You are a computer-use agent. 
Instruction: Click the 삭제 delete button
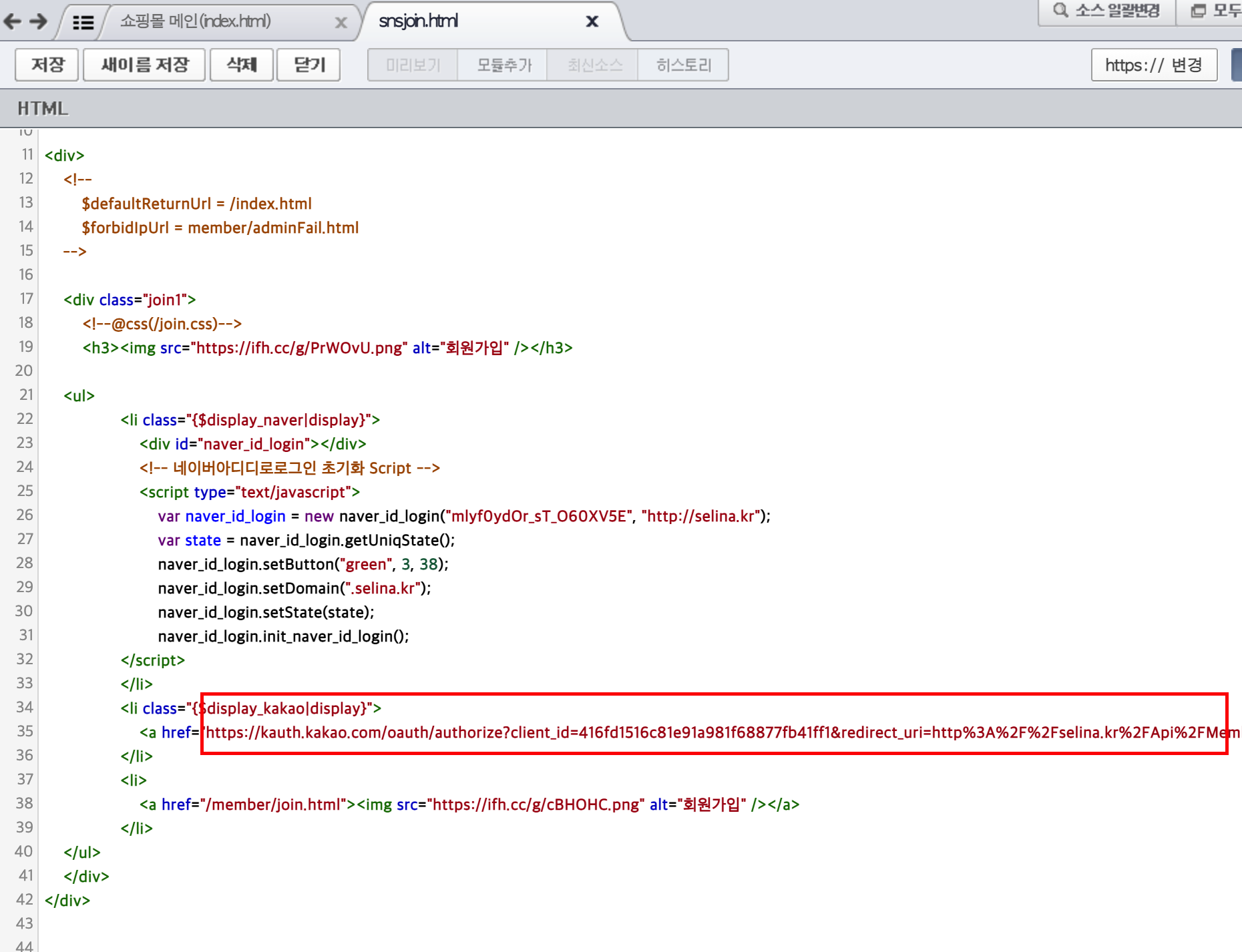pyautogui.click(x=242, y=65)
